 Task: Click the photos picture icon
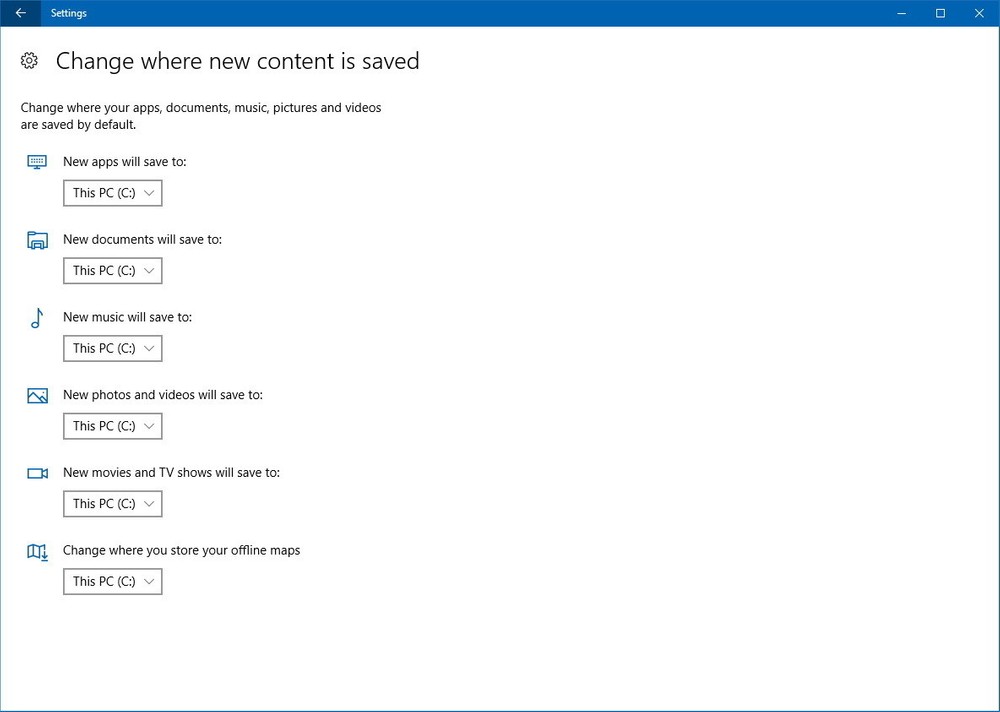[x=37, y=396]
